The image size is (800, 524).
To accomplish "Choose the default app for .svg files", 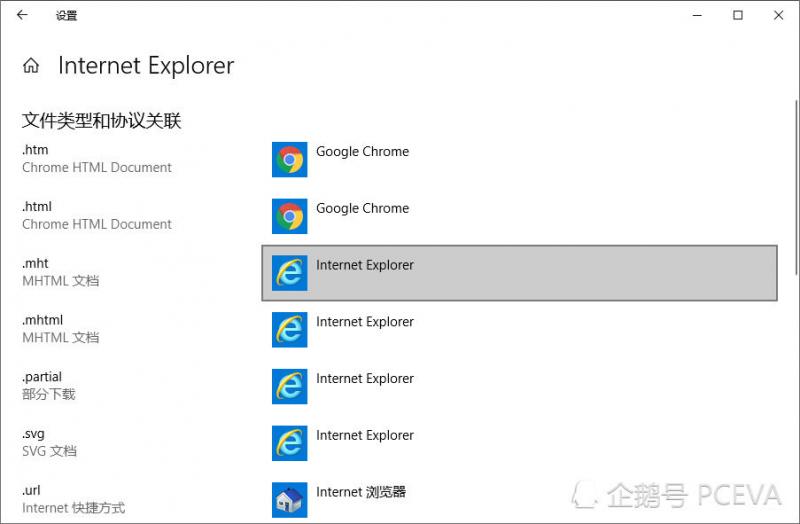I will point(364,436).
